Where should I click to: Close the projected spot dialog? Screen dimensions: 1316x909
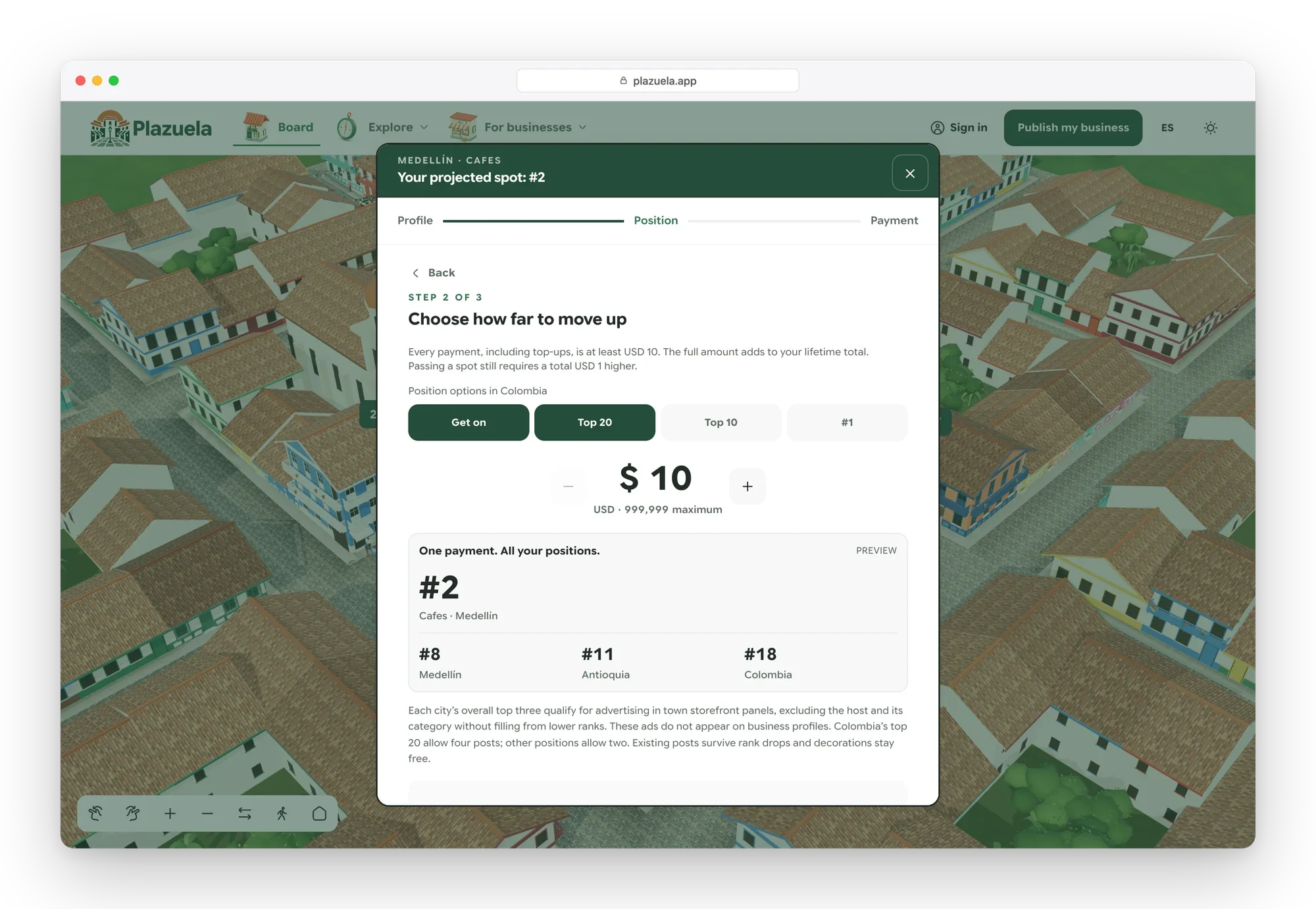pos(910,173)
